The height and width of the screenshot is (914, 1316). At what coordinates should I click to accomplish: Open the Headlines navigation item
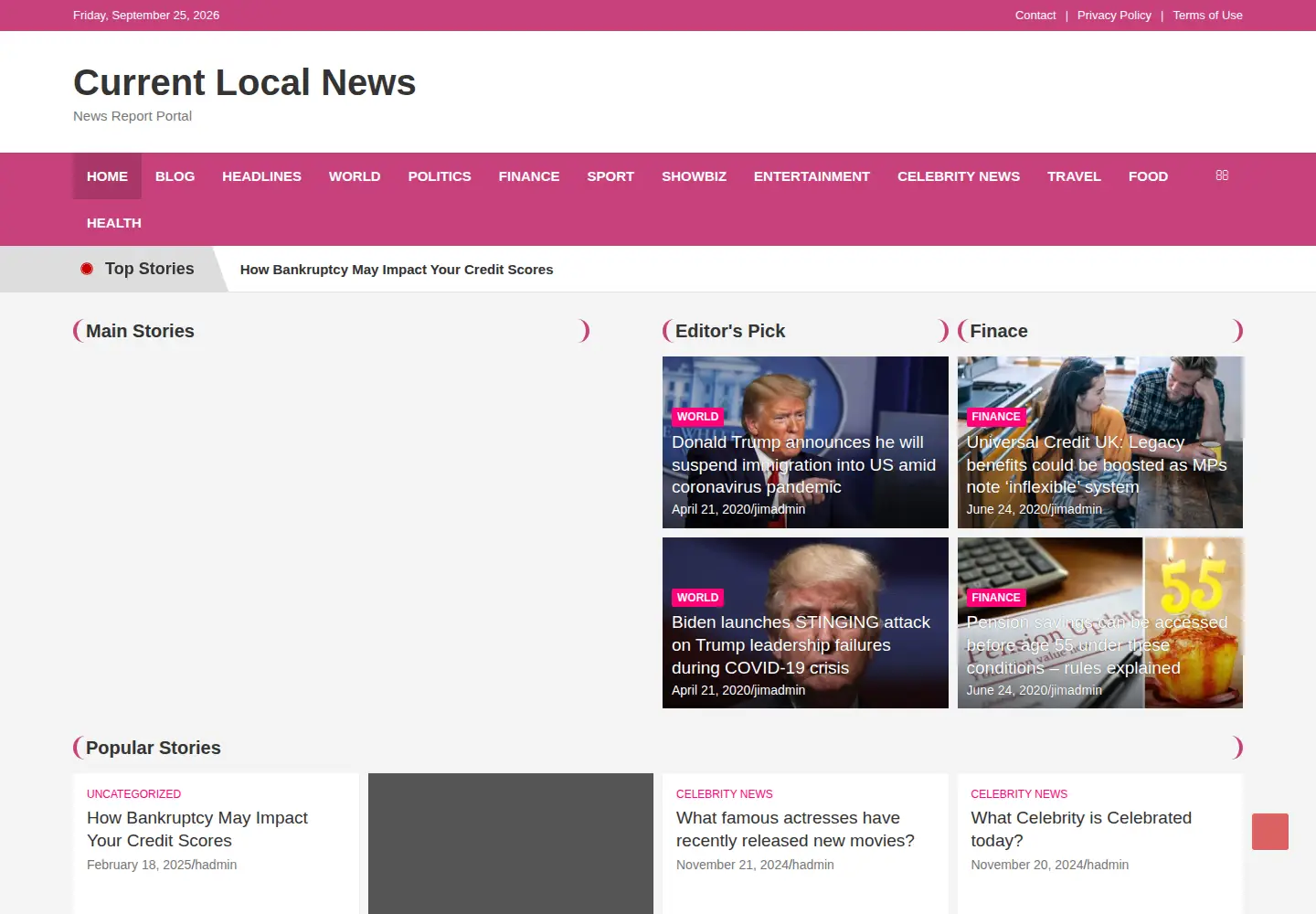click(261, 176)
